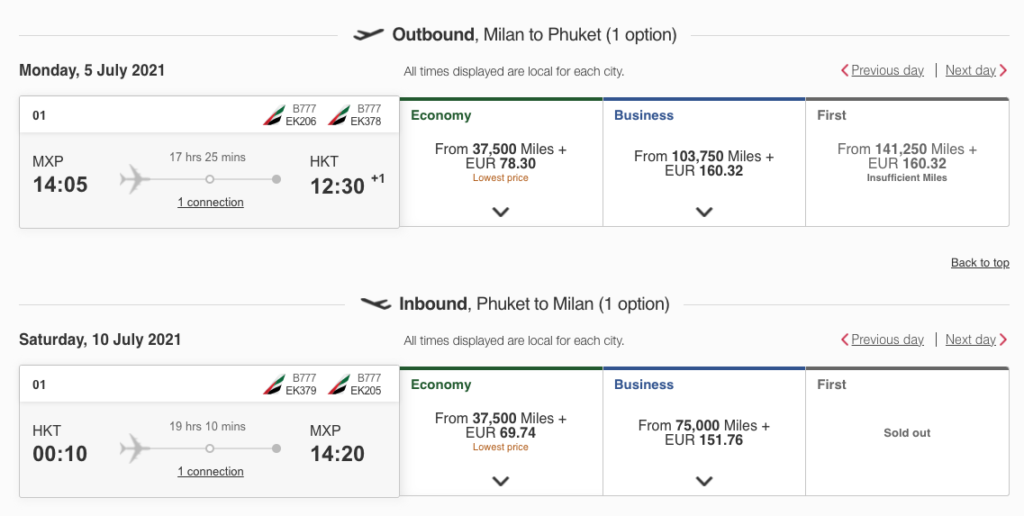This screenshot has height=516, width=1024.
Task: Click the Emirates logo beside EK378
Action: (x=338, y=116)
